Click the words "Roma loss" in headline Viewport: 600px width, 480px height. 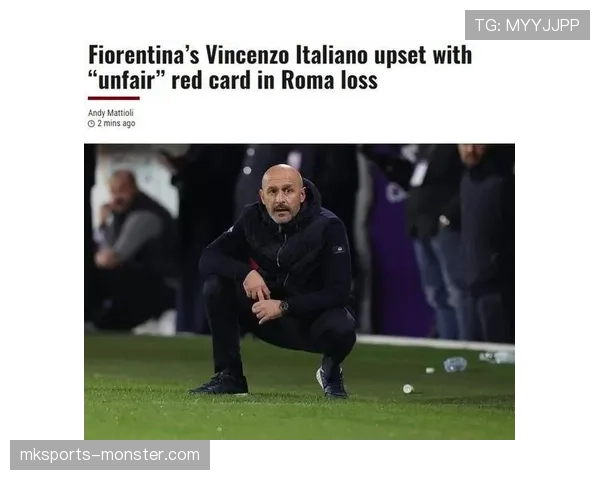(329, 80)
